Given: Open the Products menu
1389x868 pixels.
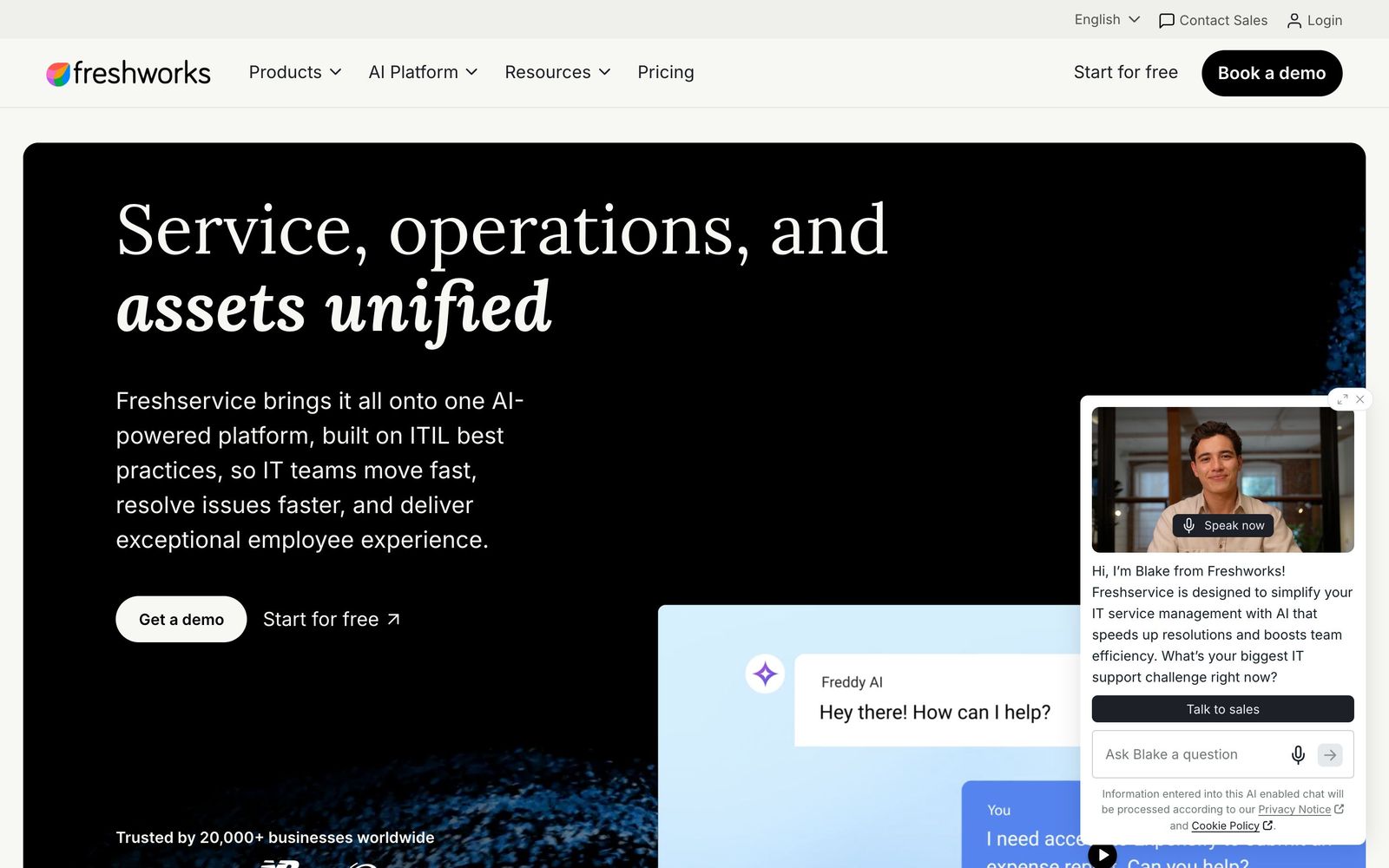Looking at the screenshot, I should coord(295,72).
